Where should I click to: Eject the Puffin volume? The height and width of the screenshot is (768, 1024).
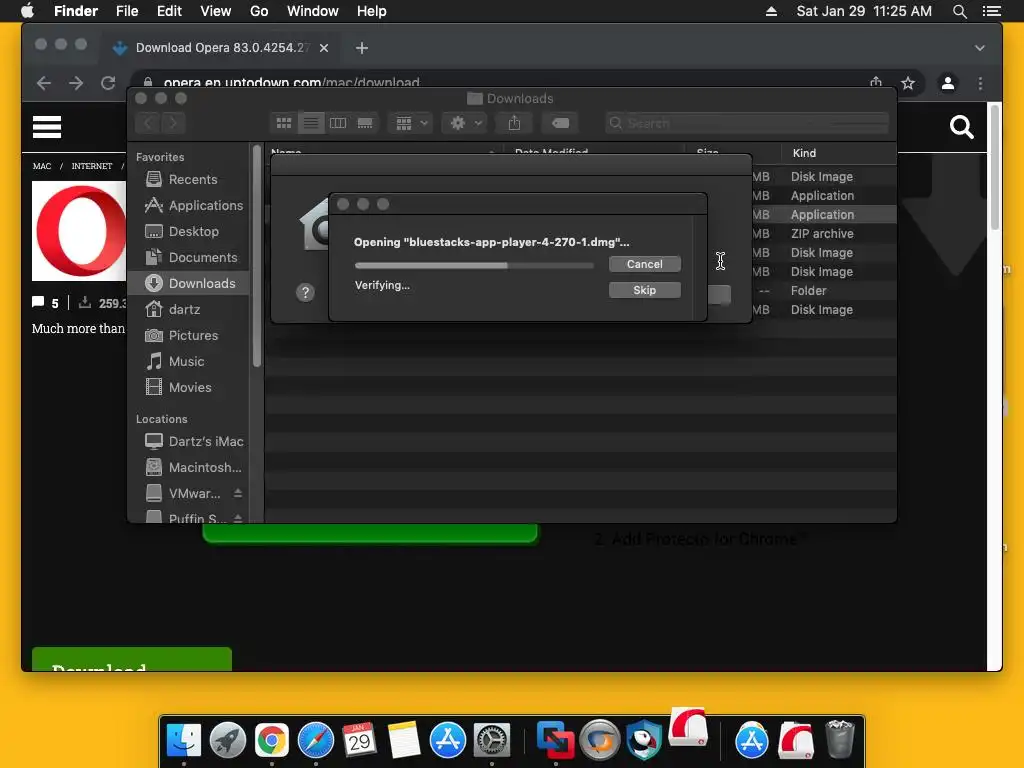(x=238, y=519)
